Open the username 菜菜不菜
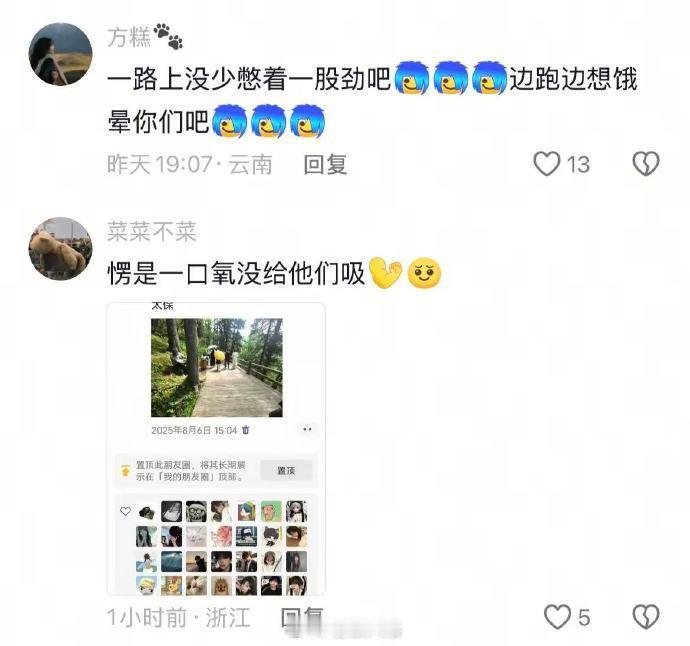 [151, 231]
